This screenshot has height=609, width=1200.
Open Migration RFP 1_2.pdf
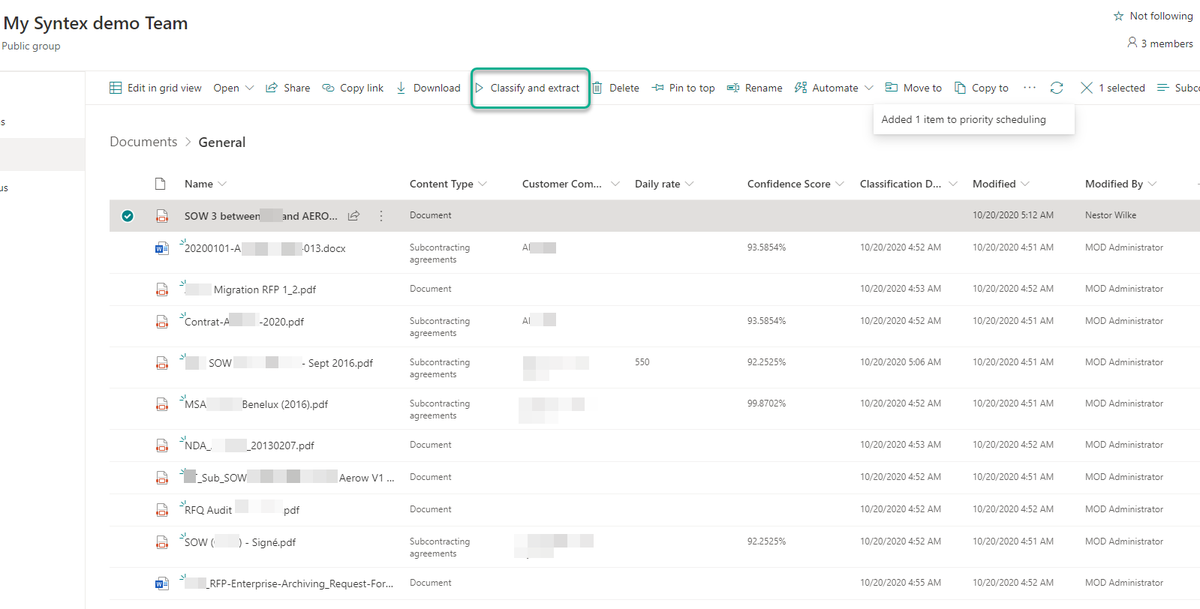[x=251, y=289]
